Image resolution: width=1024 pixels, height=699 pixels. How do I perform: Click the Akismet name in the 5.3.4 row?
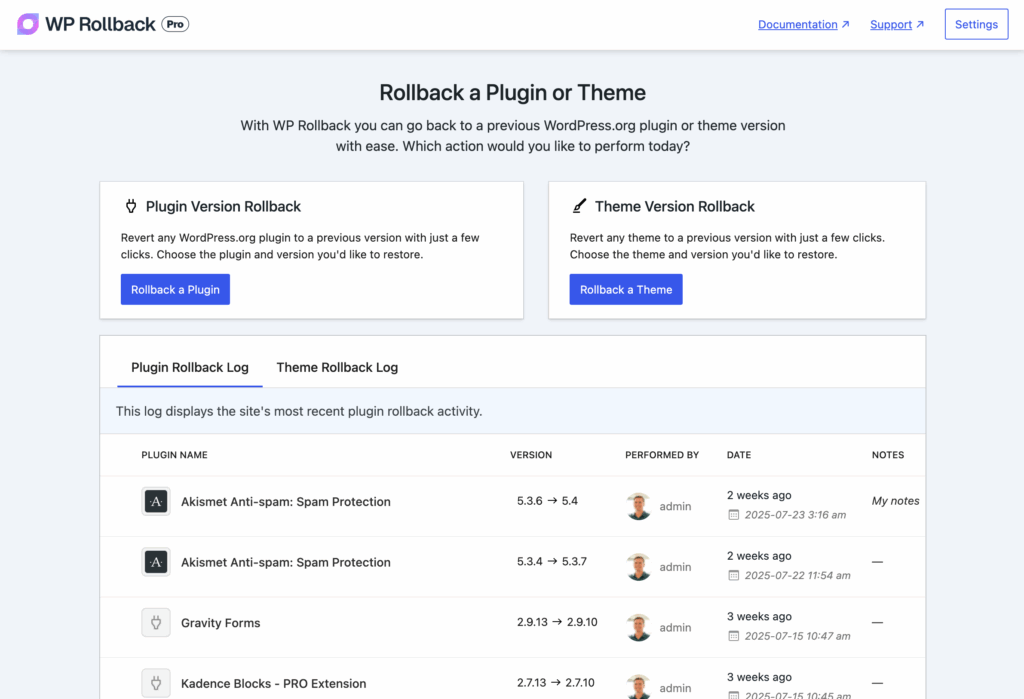pos(285,562)
